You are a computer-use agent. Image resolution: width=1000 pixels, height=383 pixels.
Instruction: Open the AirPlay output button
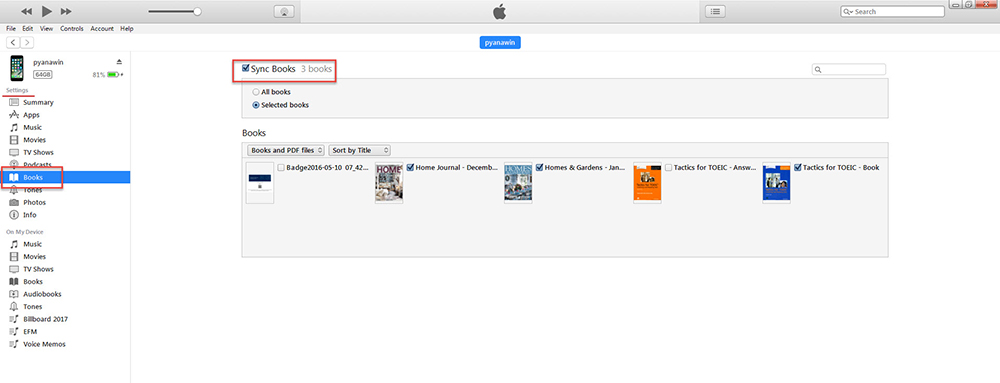coord(284,11)
